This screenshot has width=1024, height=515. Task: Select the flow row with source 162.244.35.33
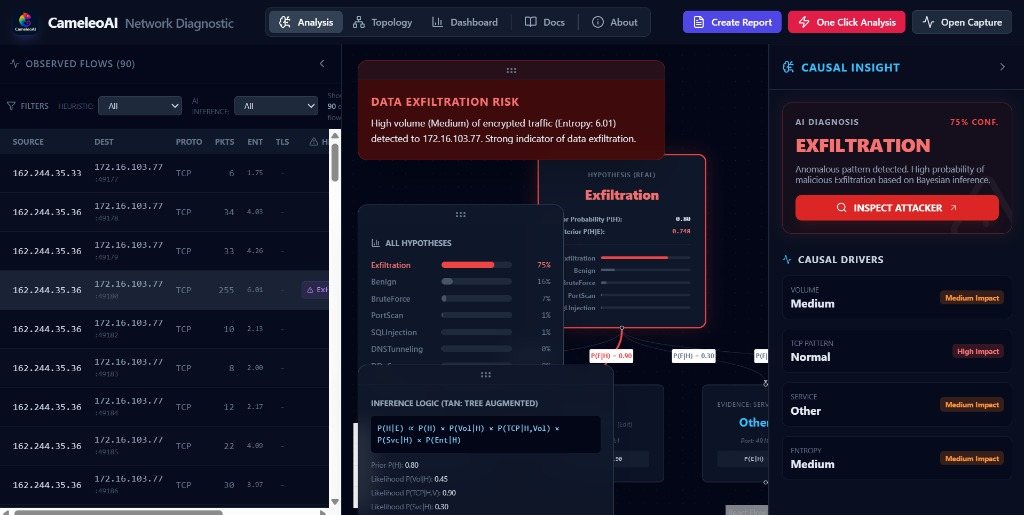164,173
